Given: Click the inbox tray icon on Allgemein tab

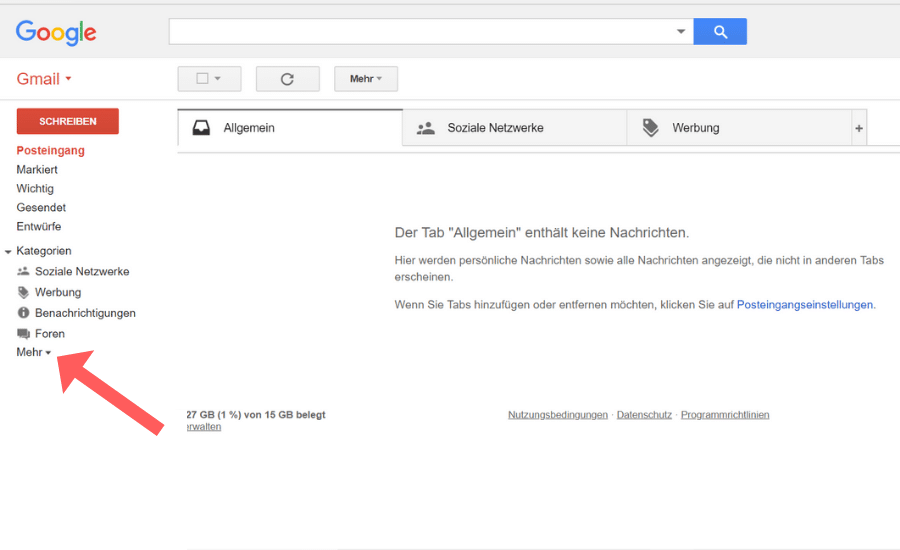Looking at the screenshot, I should point(201,128).
